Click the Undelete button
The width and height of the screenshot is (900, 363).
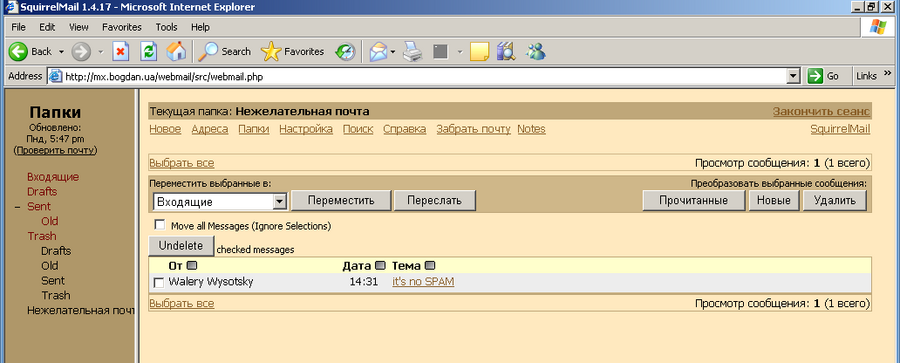(181, 246)
